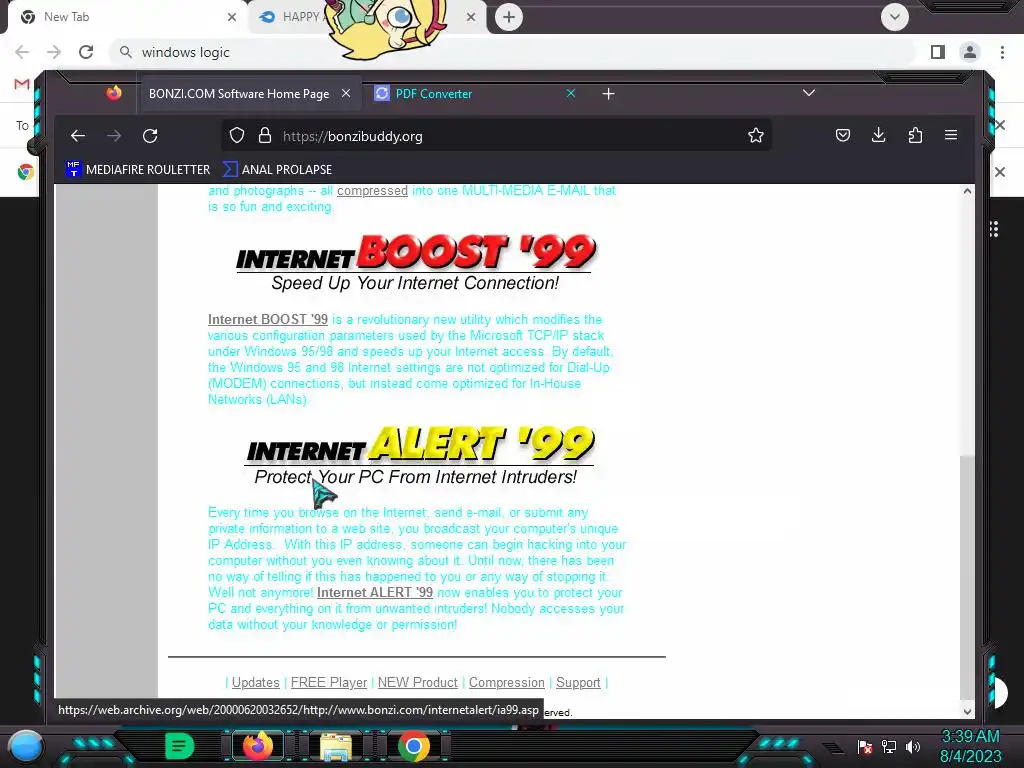Open the Firefox downloads panel

coord(878,135)
